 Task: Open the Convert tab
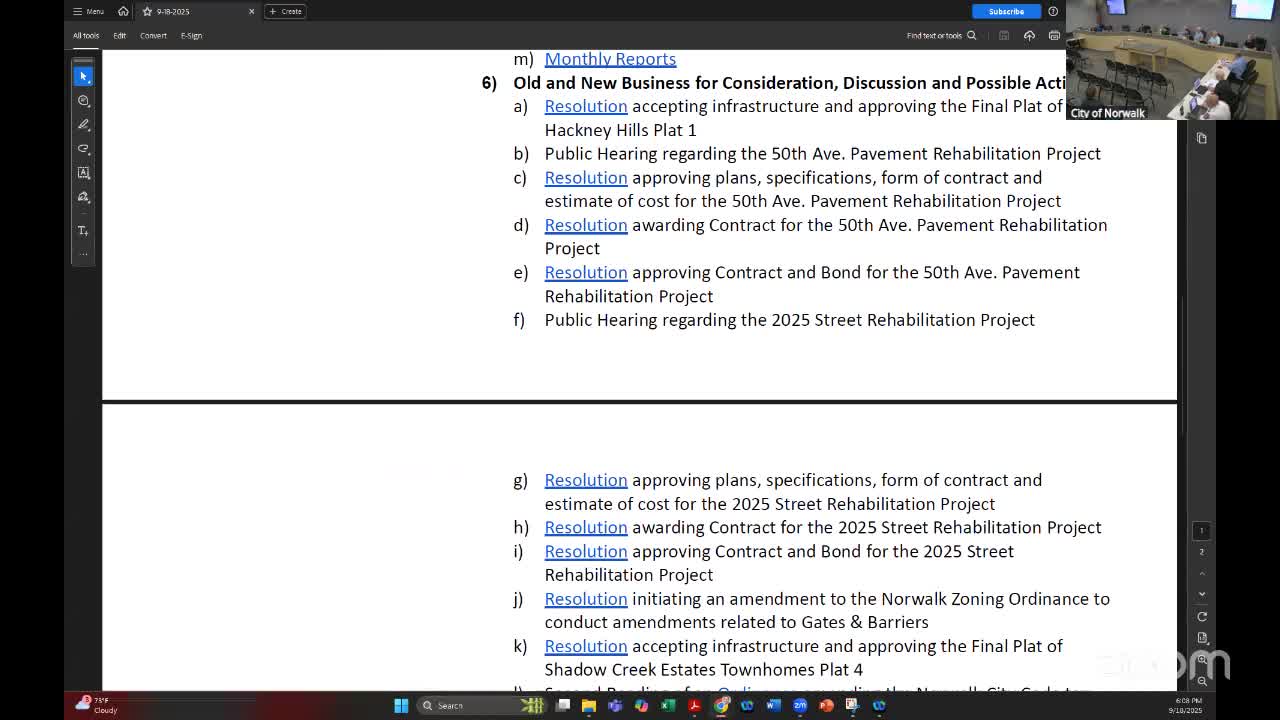click(153, 36)
